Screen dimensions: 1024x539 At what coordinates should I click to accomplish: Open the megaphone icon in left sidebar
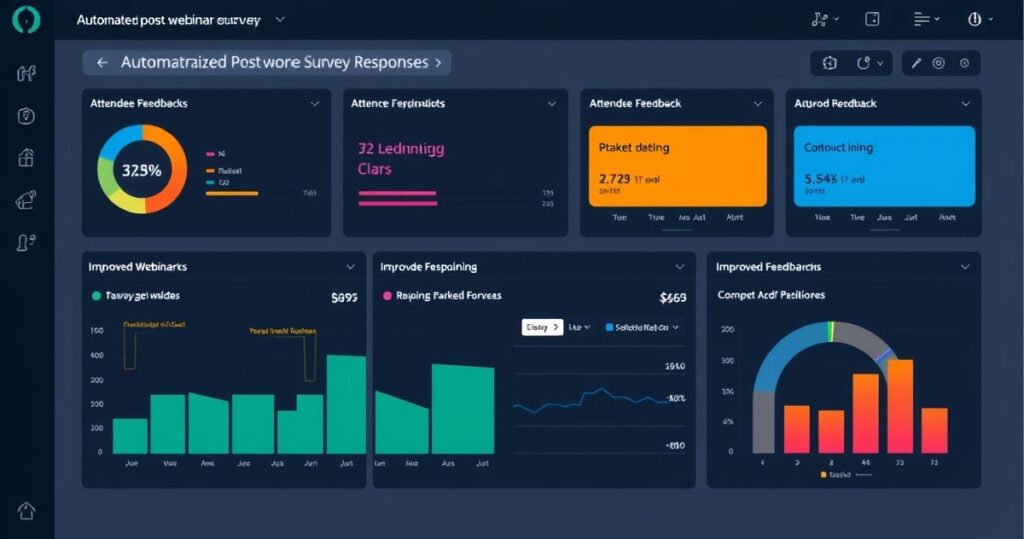click(x=26, y=200)
